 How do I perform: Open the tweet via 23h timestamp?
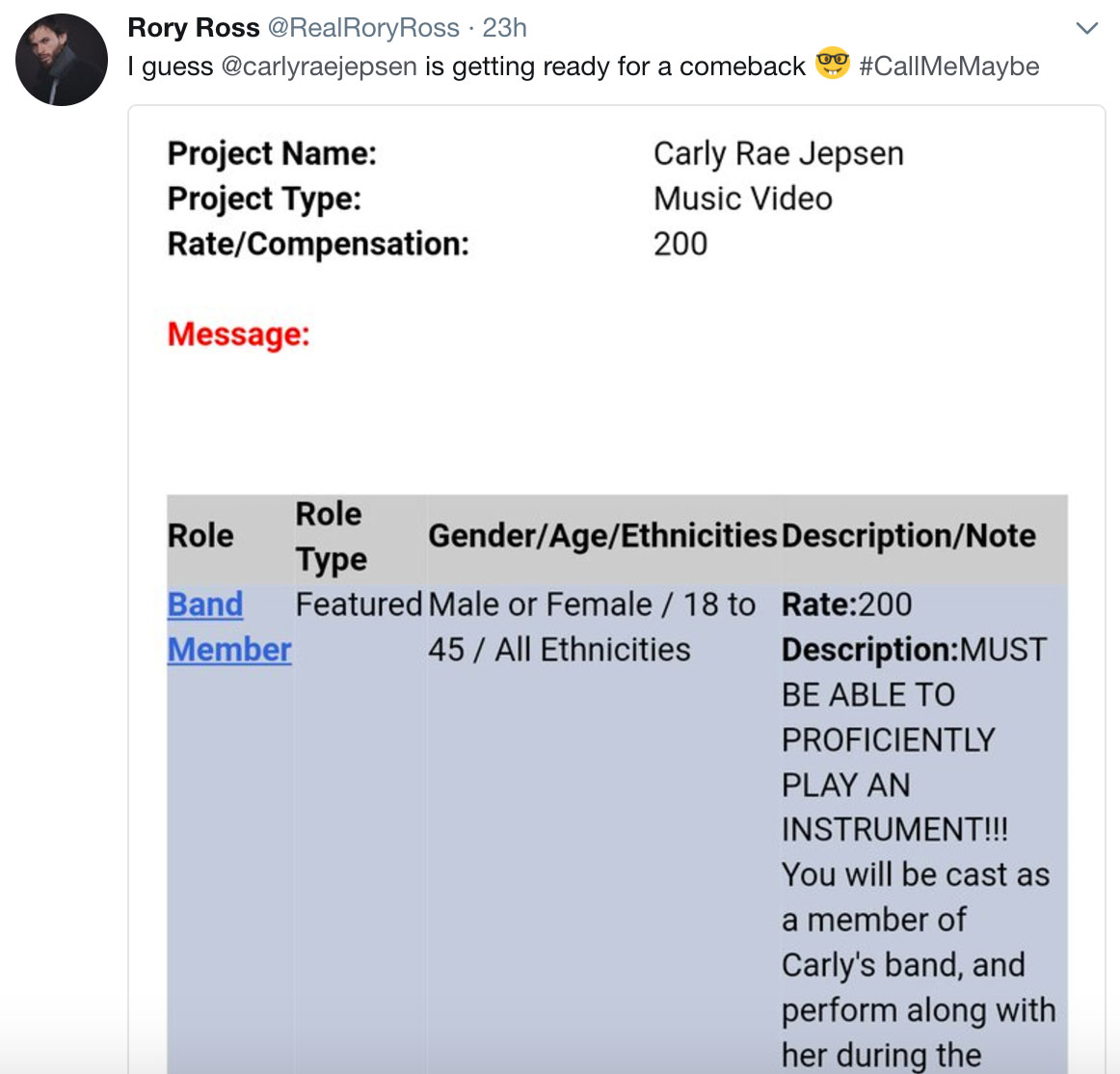click(504, 28)
